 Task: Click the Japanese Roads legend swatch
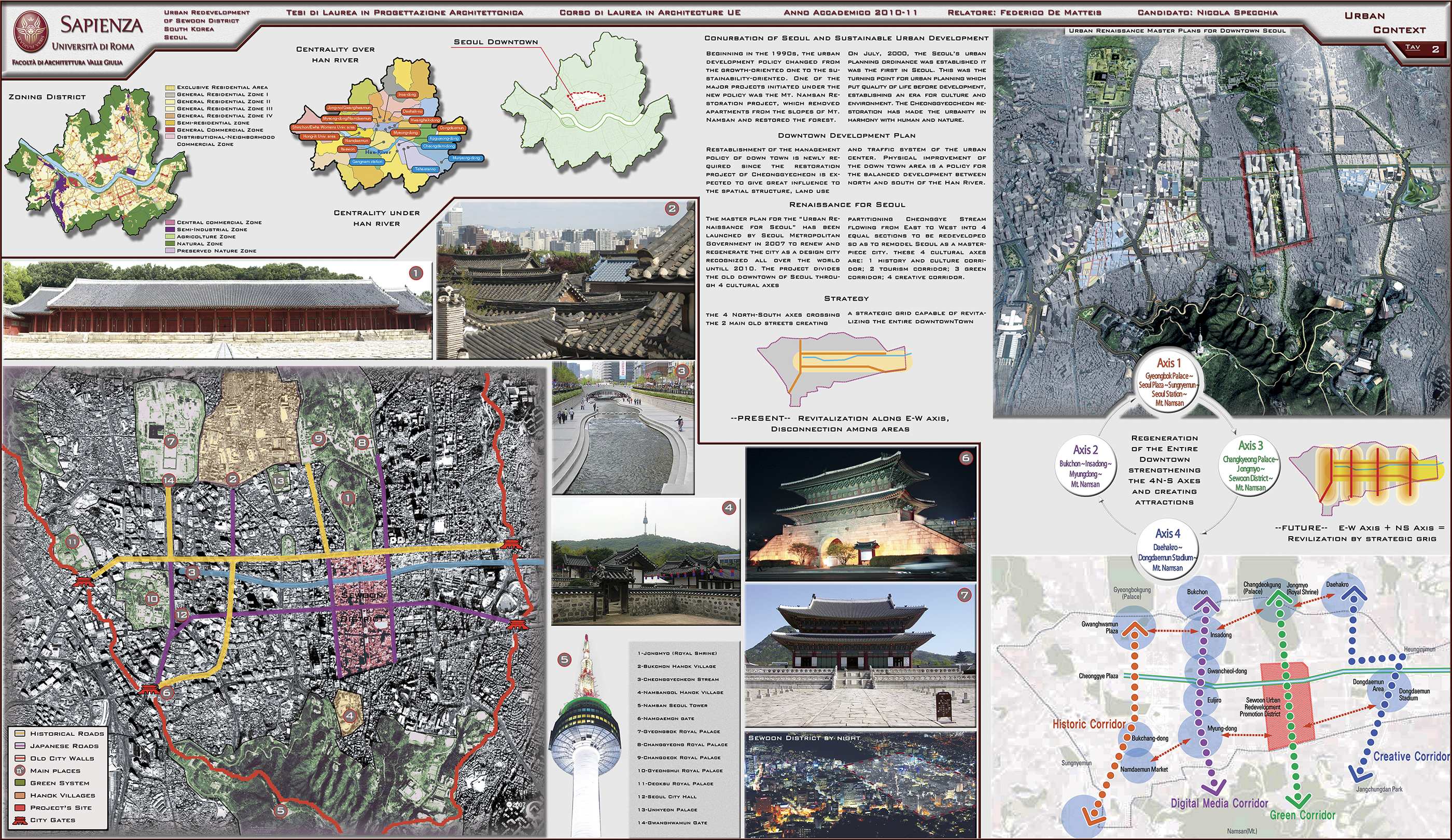pos(20,746)
